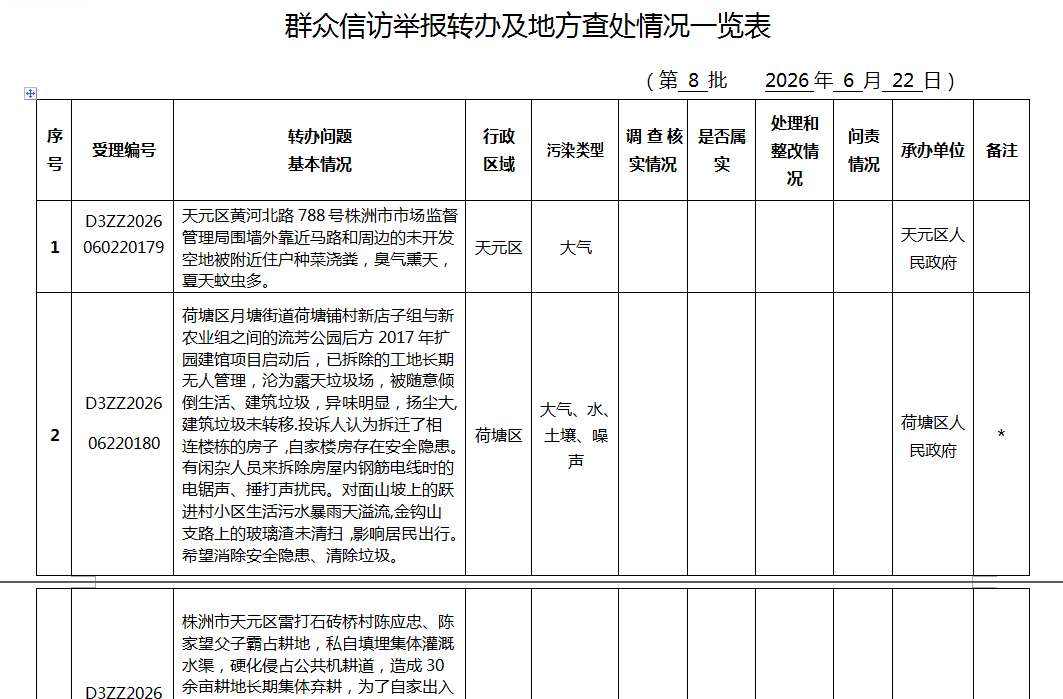The width and height of the screenshot is (1063, 699).
Task: Click the complaint text about 黄河北路788号
Action: [x=319, y=247]
